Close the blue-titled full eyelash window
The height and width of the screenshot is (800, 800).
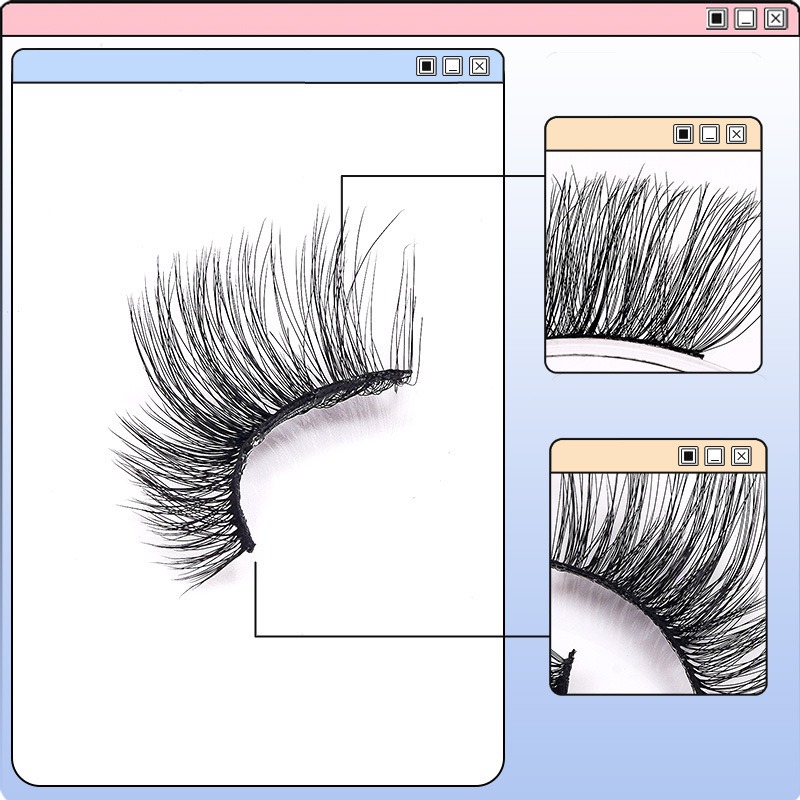(x=479, y=66)
